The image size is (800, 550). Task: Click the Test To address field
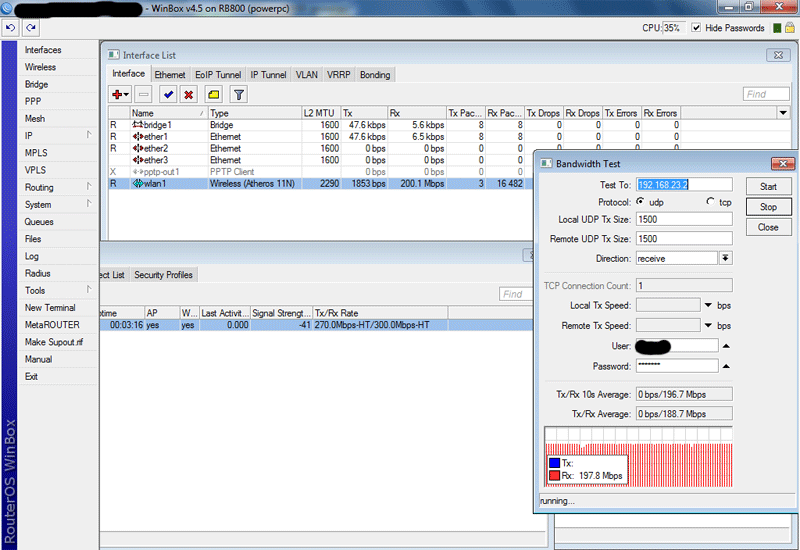684,185
